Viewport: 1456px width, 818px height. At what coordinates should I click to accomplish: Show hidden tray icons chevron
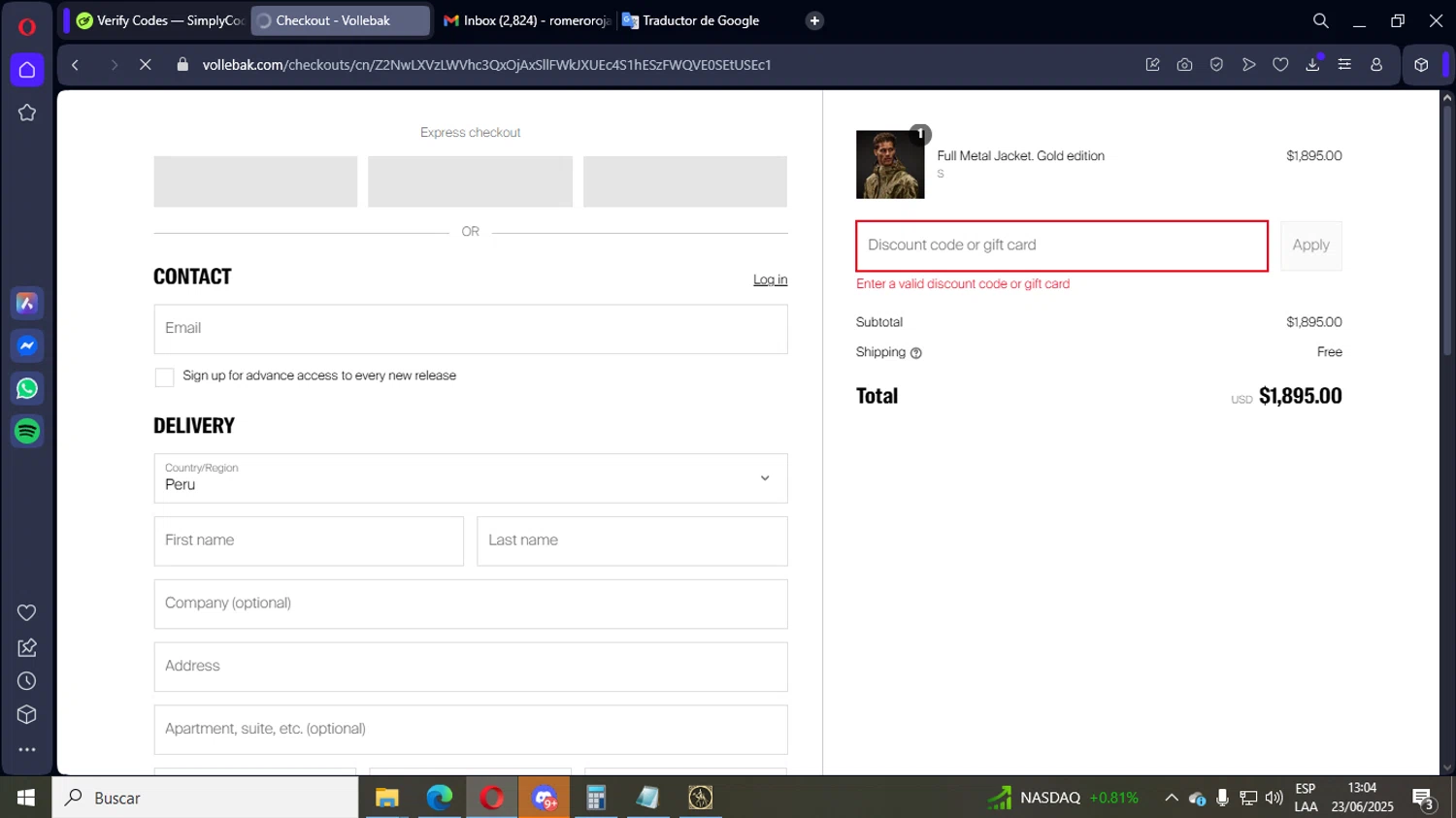click(1172, 798)
